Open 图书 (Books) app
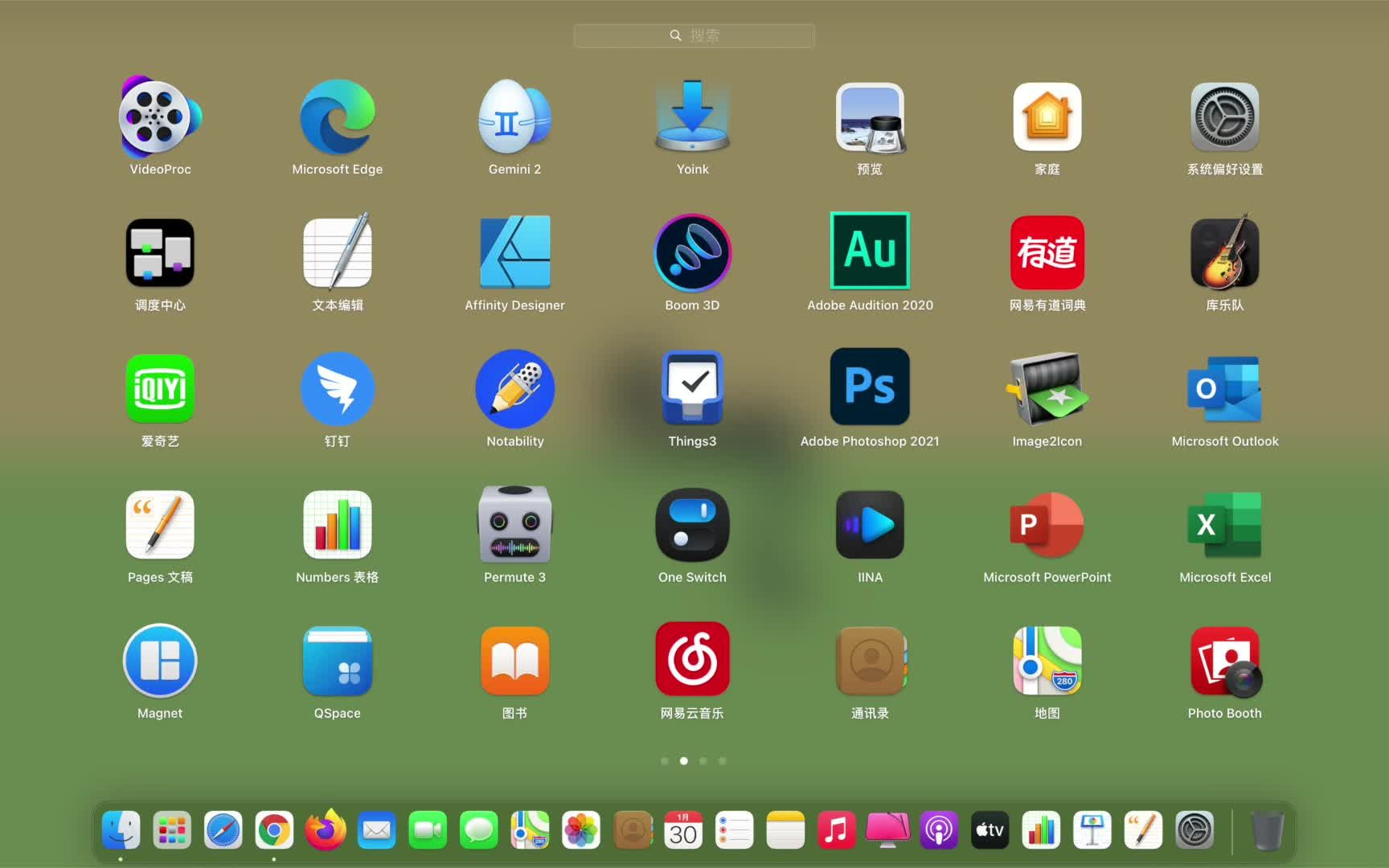The image size is (1389, 868). click(515, 661)
